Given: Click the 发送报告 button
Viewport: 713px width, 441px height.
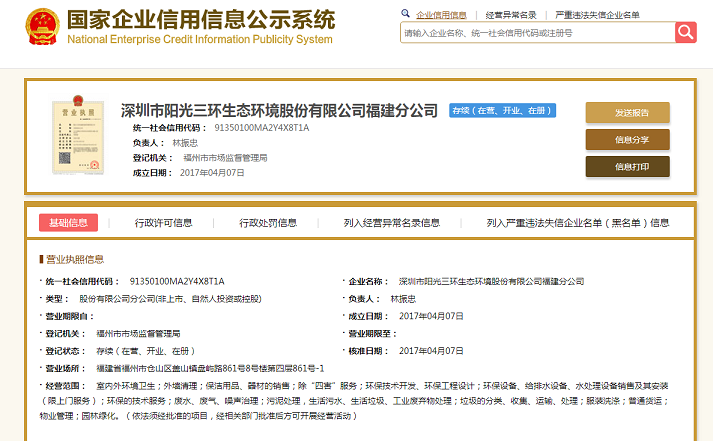Looking at the screenshot, I should click(x=627, y=112).
